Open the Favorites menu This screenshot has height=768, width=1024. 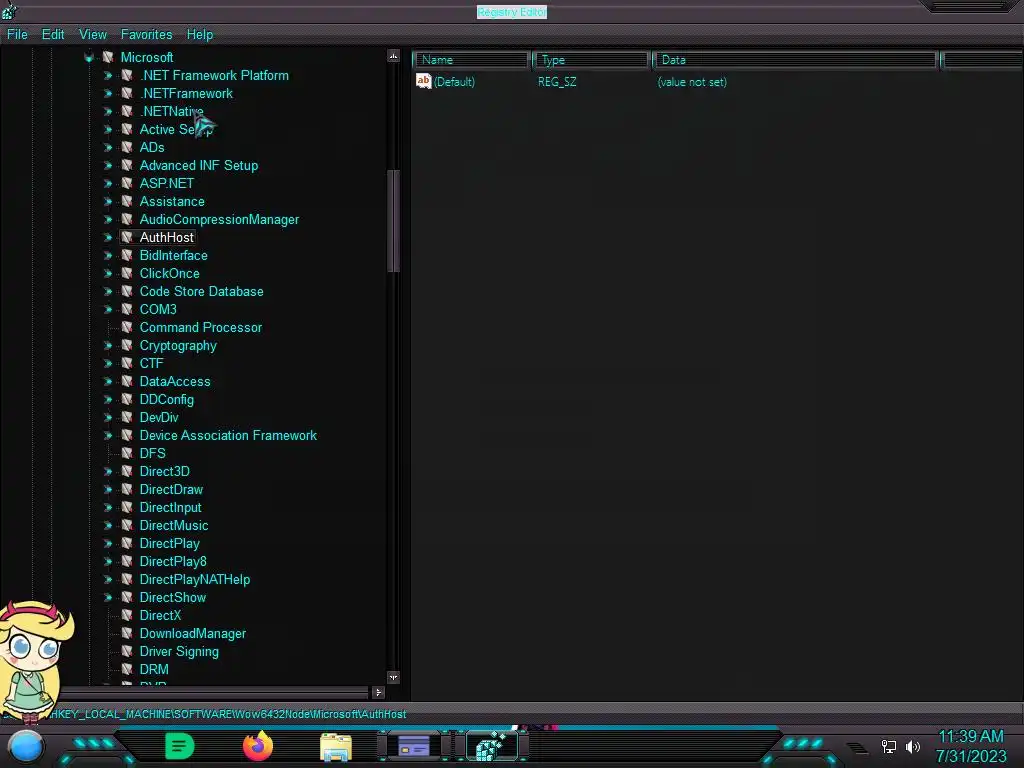point(146,35)
